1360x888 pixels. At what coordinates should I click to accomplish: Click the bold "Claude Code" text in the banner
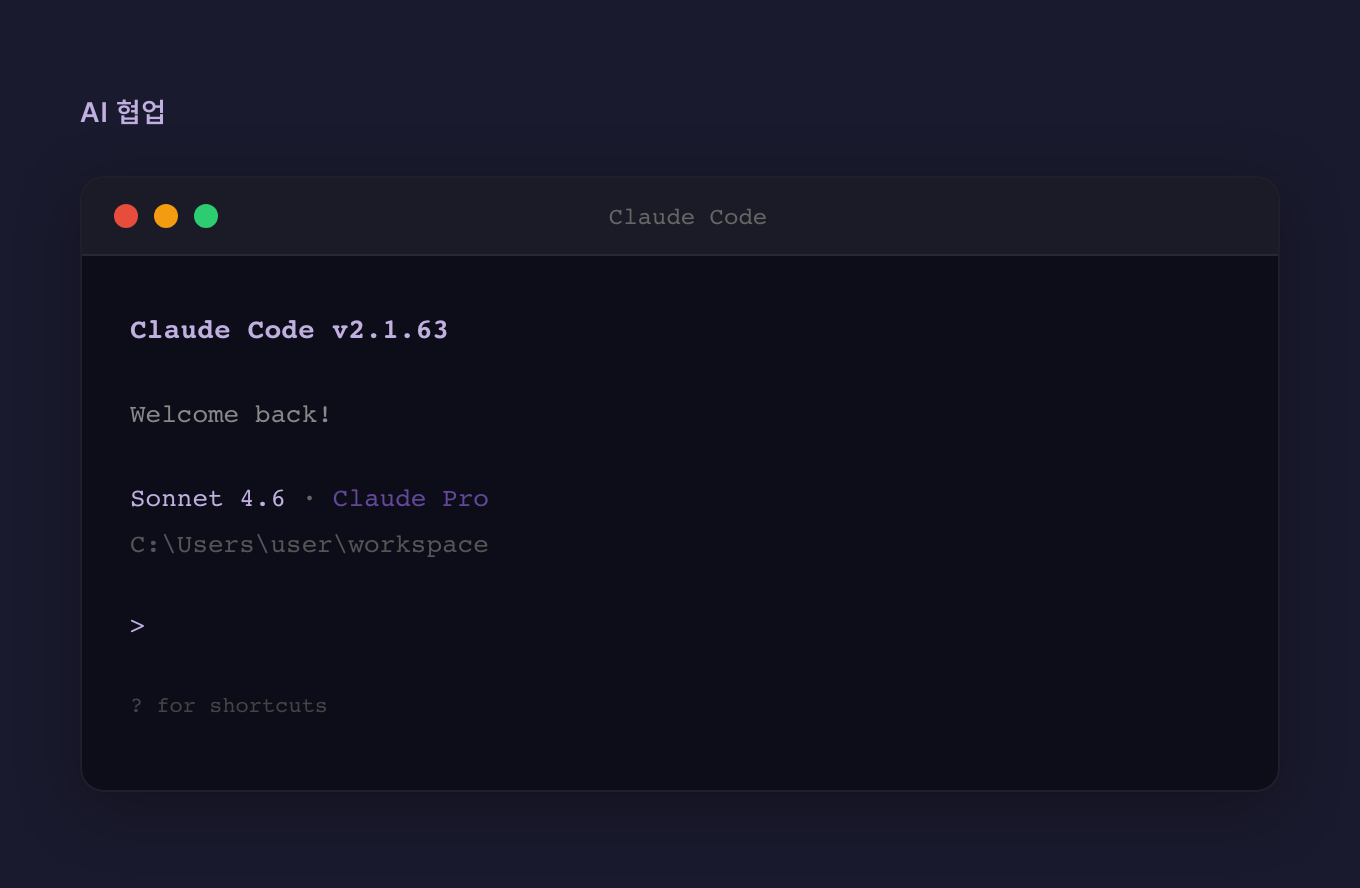[x=222, y=330]
